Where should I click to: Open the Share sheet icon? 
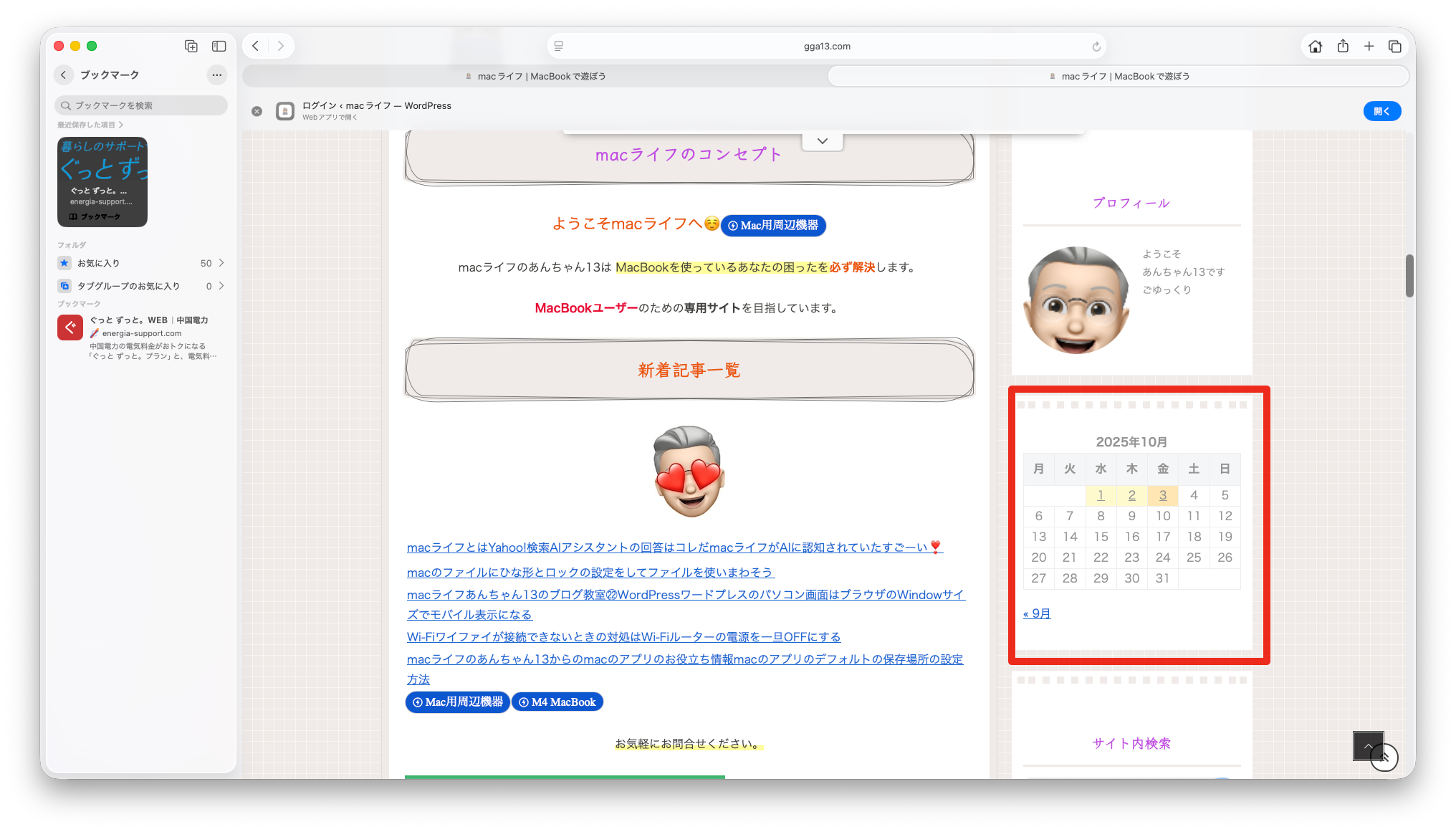point(1343,47)
